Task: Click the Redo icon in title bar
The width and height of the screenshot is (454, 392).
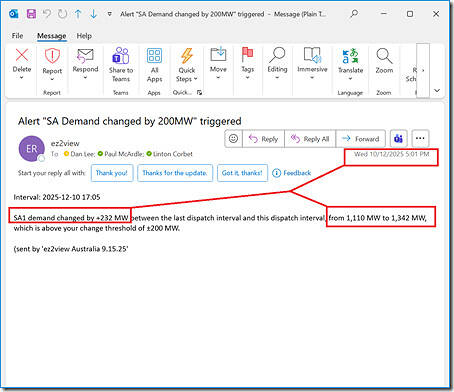Action: [x=62, y=14]
